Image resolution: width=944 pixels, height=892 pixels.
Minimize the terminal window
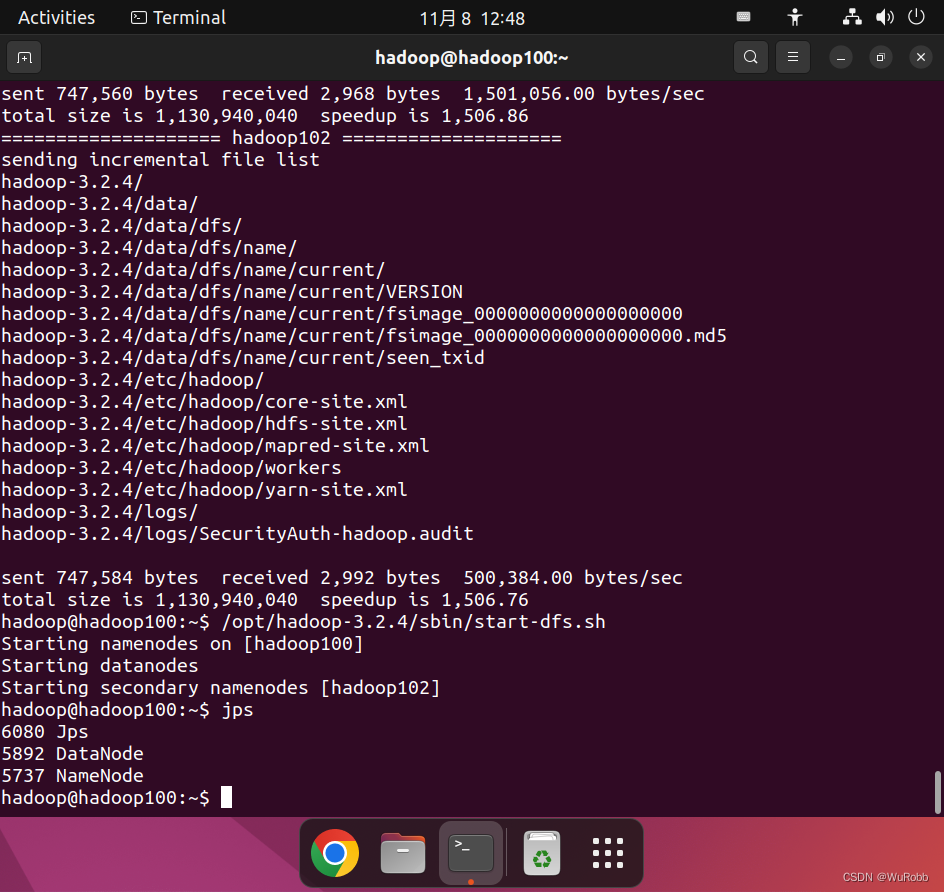840,58
